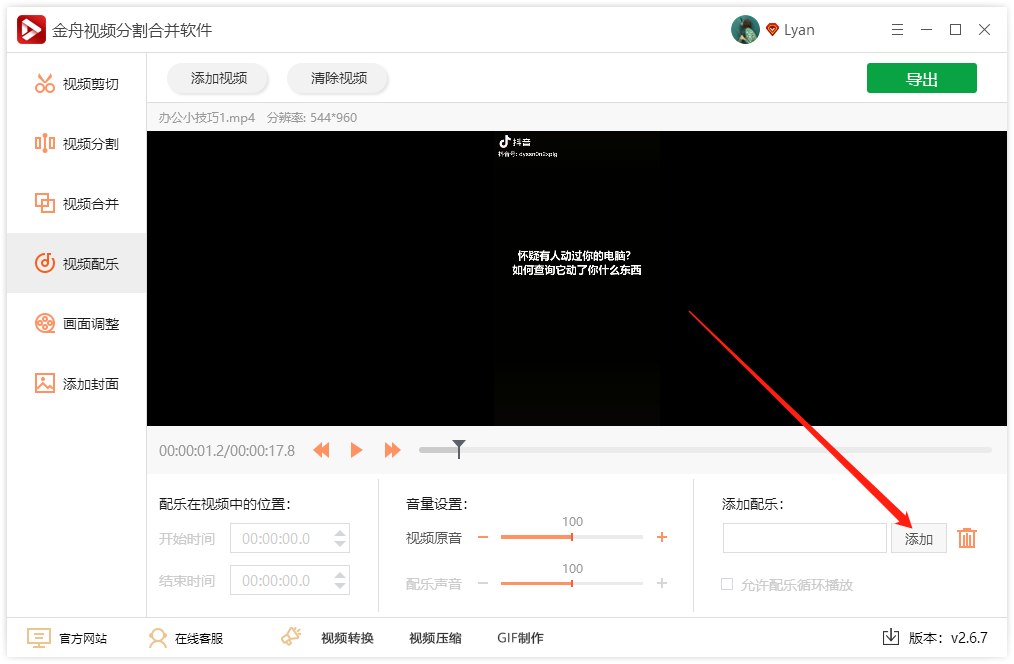
Task: Click the 结束时间 end time field
Action: (290, 581)
